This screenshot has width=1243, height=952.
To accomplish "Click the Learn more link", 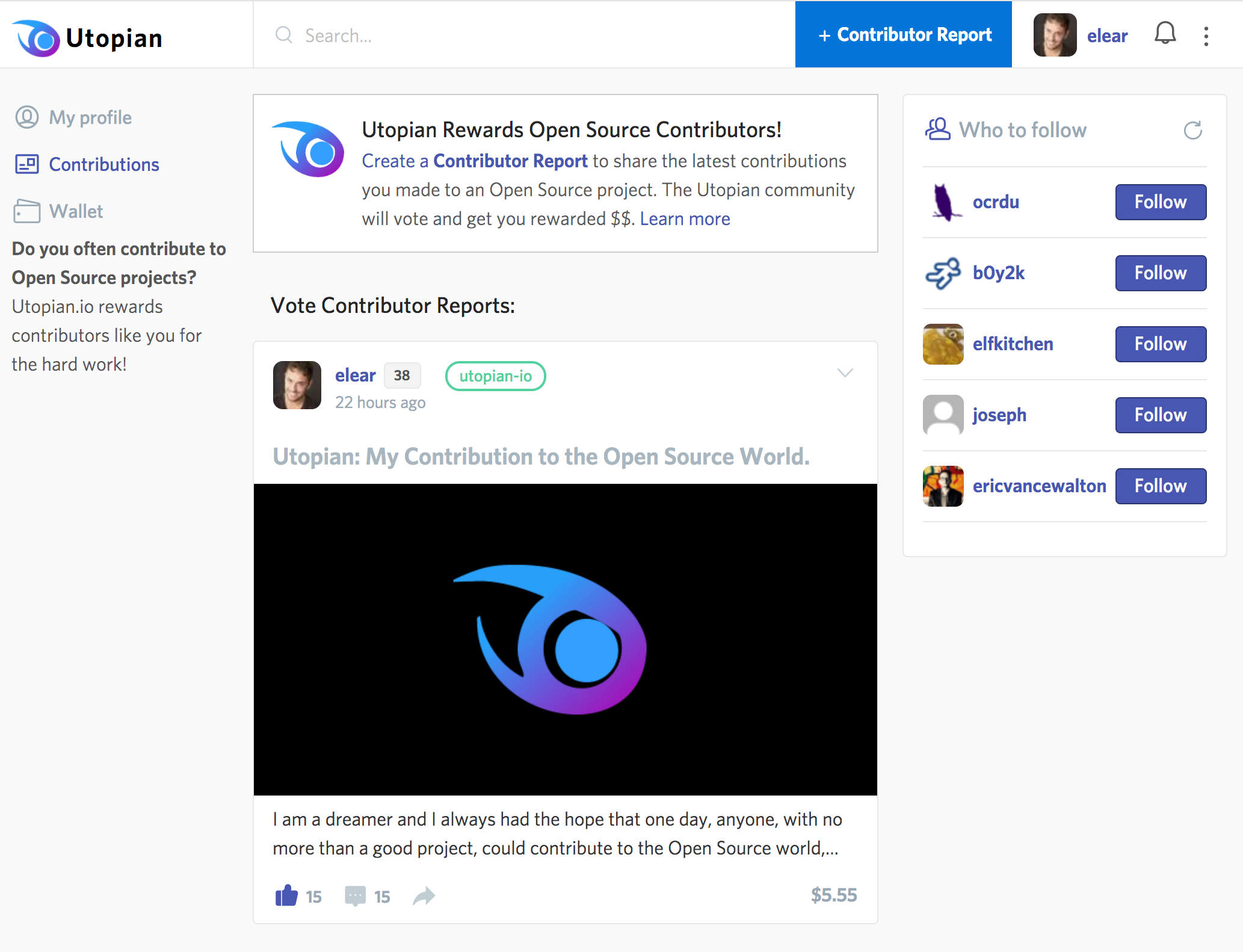I will (685, 218).
